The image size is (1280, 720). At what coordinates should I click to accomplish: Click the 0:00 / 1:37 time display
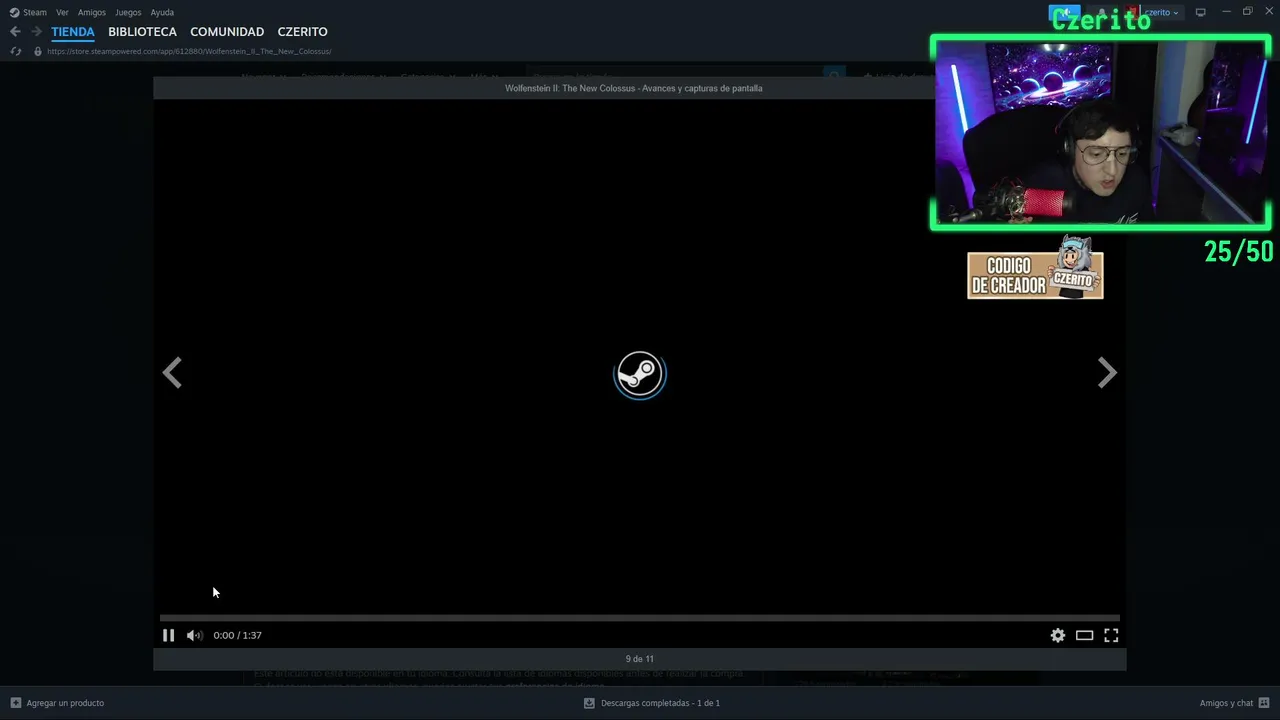click(x=237, y=635)
